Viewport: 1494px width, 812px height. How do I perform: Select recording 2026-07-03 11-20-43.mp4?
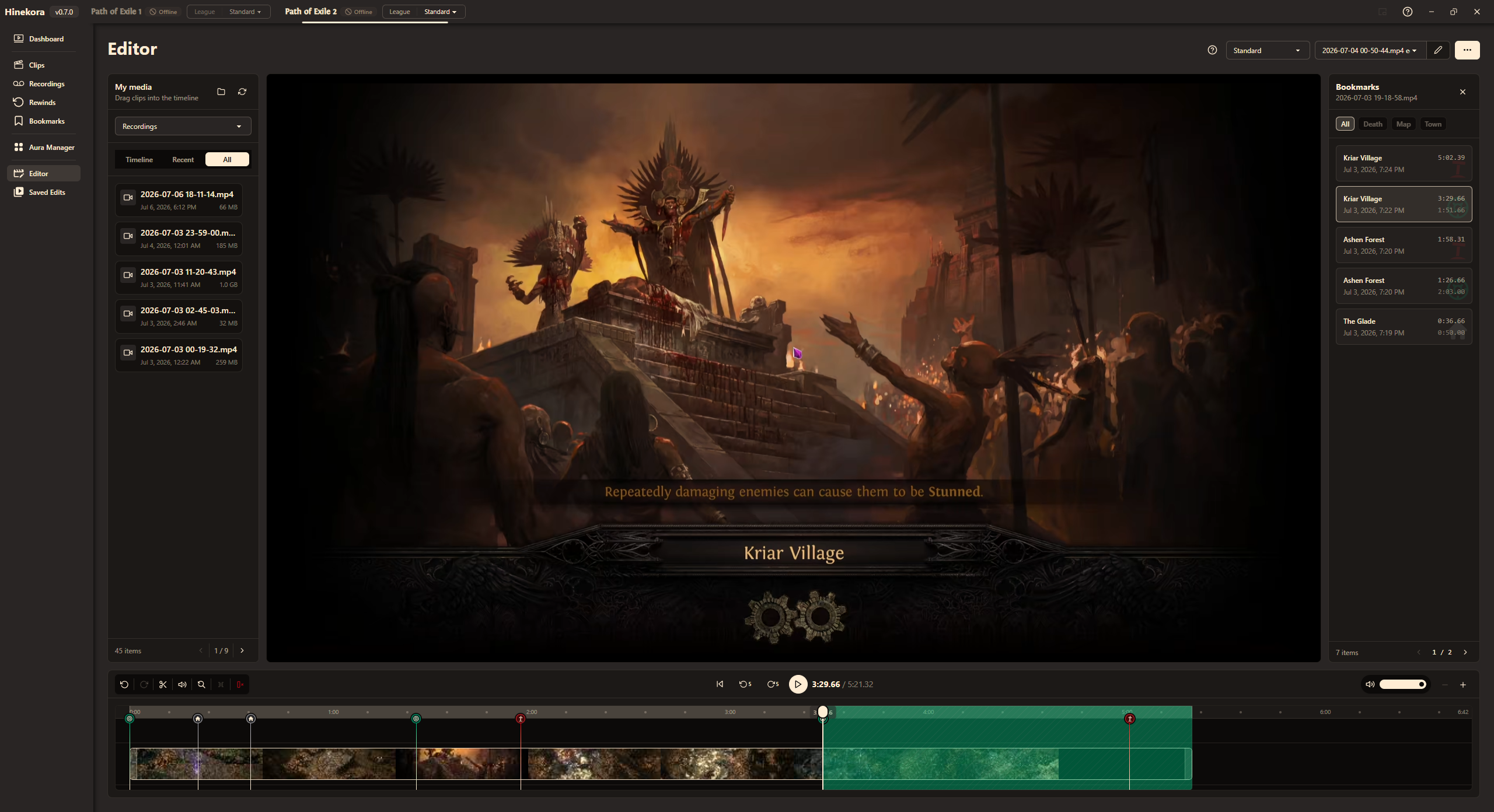(x=179, y=278)
